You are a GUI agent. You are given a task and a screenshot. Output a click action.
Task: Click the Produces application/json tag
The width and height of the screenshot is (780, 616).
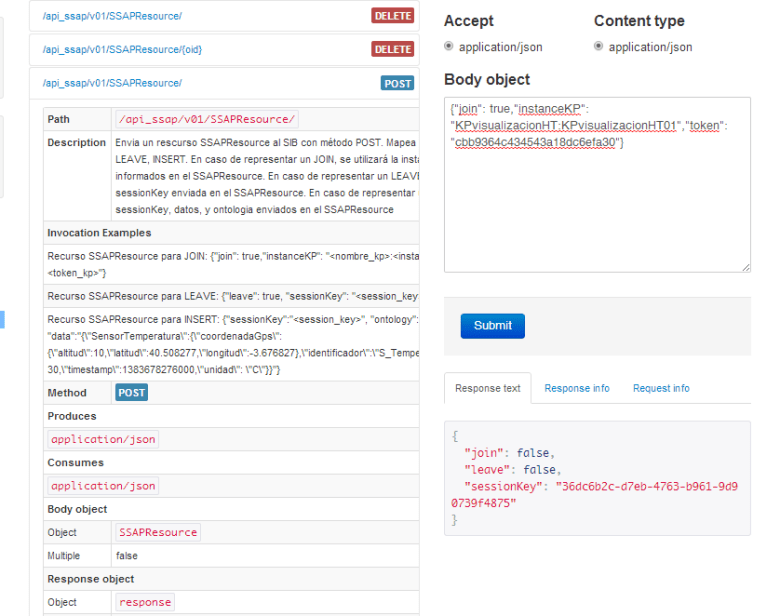click(103, 439)
